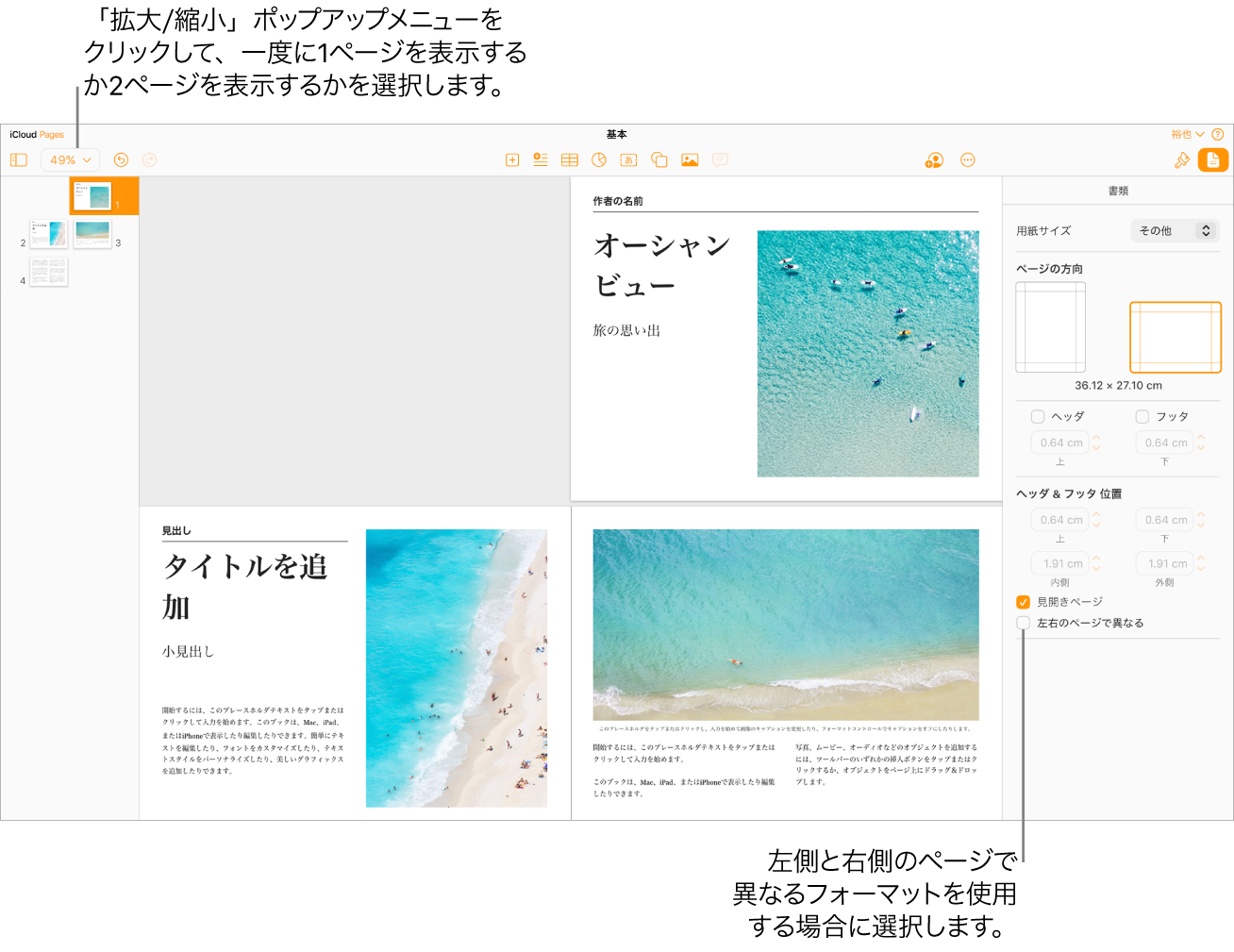Open the more options ellipsis menu
The height and width of the screenshot is (952, 1234).
point(967,159)
